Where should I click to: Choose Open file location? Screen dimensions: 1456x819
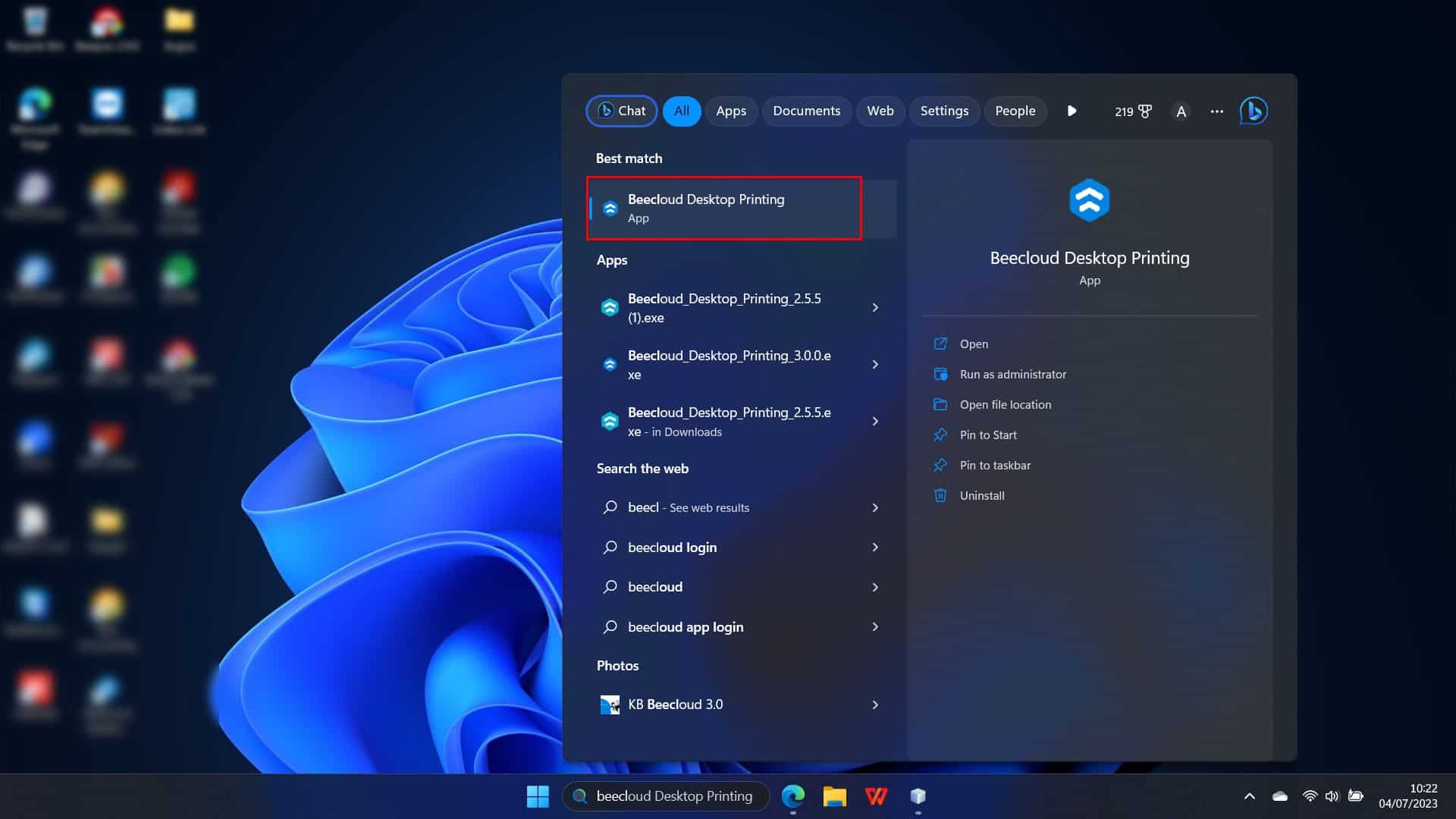point(1005,405)
